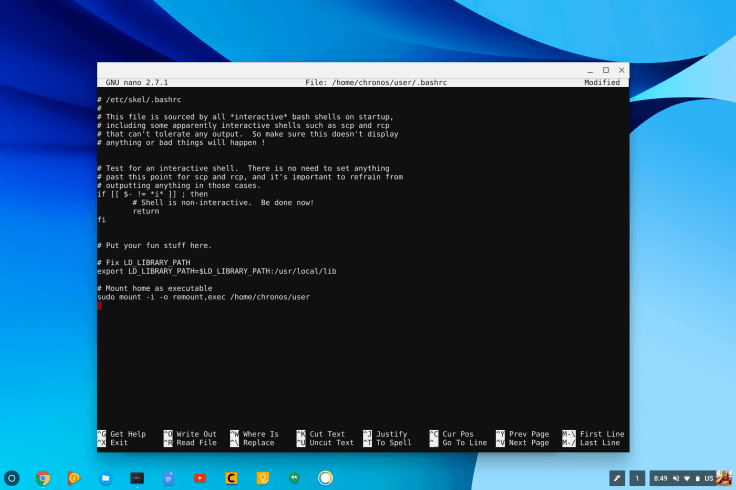The width and height of the screenshot is (736, 490).
Task: Open Google Play Music from shelf
Action: (x=74, y=478)
